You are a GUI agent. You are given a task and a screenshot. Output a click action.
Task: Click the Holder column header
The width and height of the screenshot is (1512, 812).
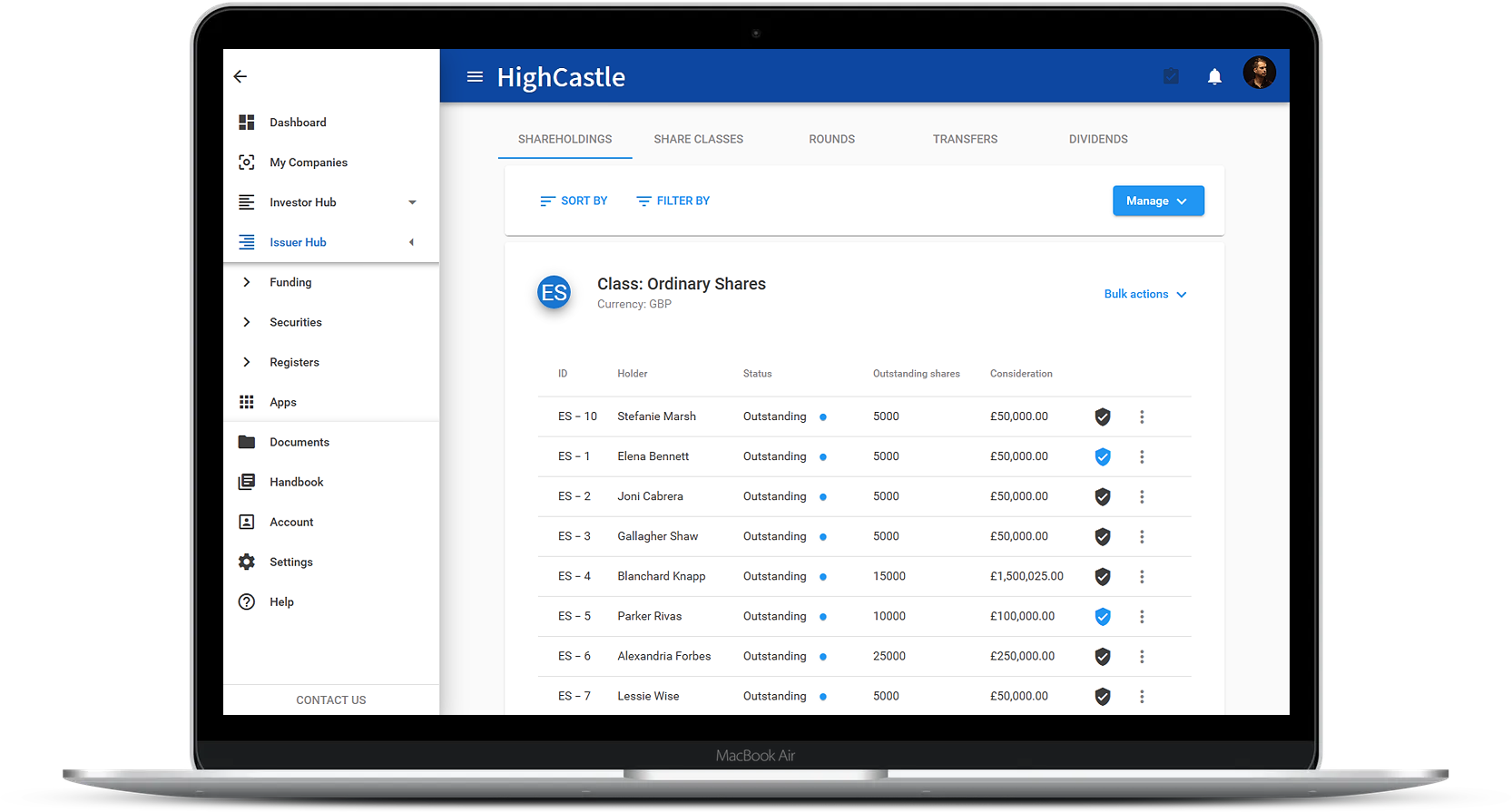point(633,374)
